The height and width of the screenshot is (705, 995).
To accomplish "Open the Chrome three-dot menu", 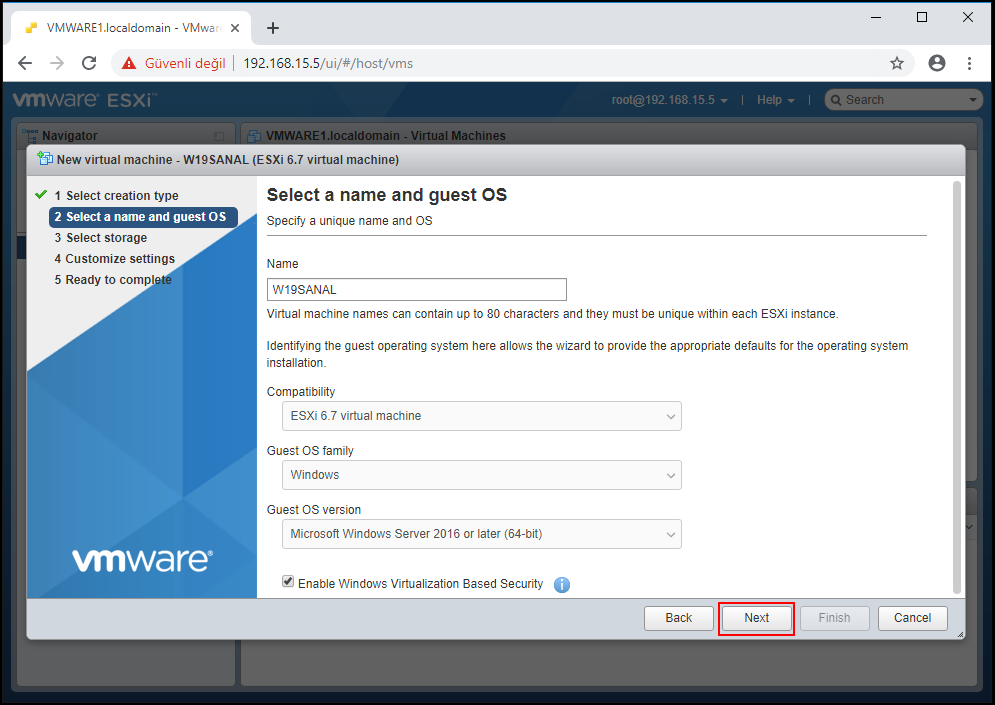I will [x=969, y=63].
